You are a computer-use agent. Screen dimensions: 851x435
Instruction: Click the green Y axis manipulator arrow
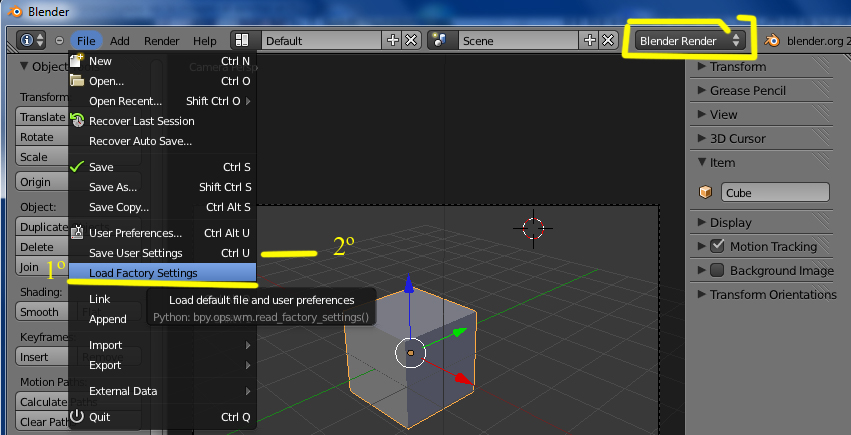[460, 331]
